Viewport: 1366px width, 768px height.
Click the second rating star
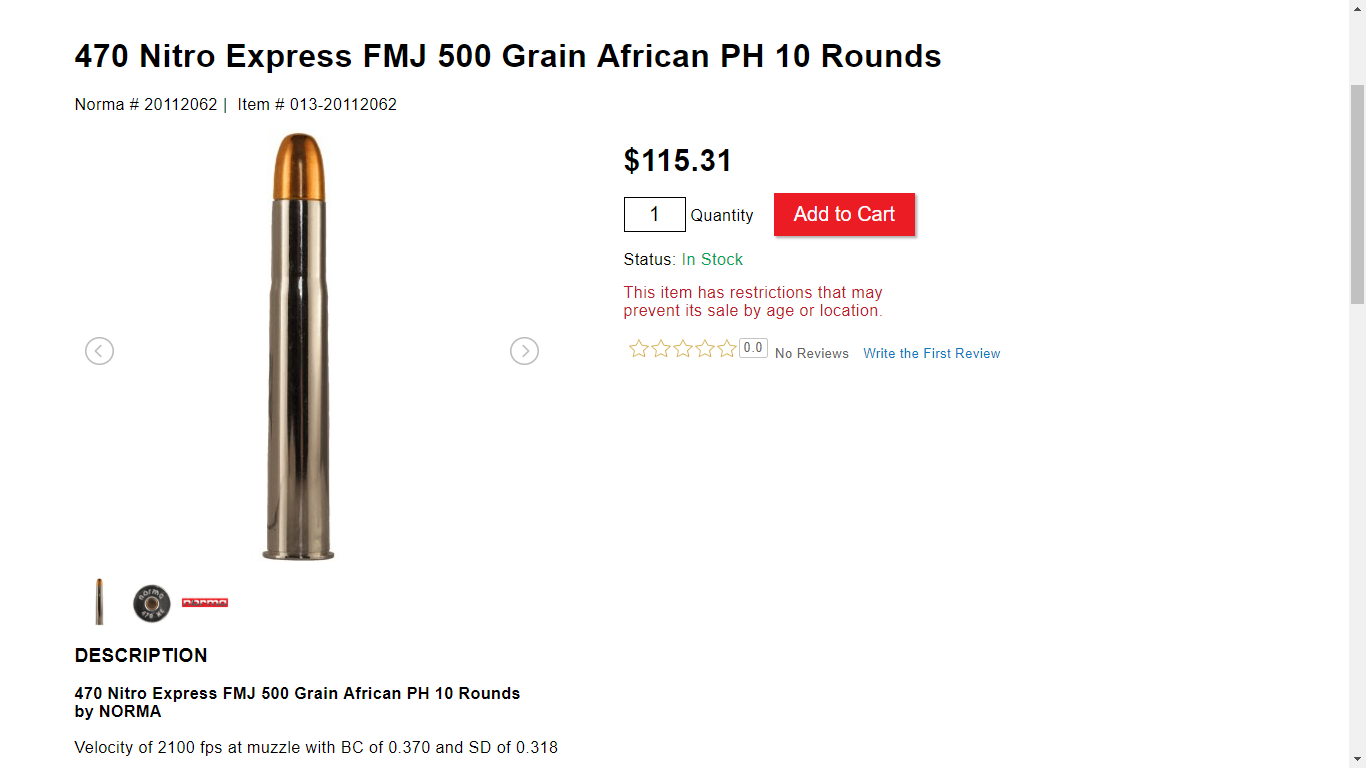tap(661, 349)
